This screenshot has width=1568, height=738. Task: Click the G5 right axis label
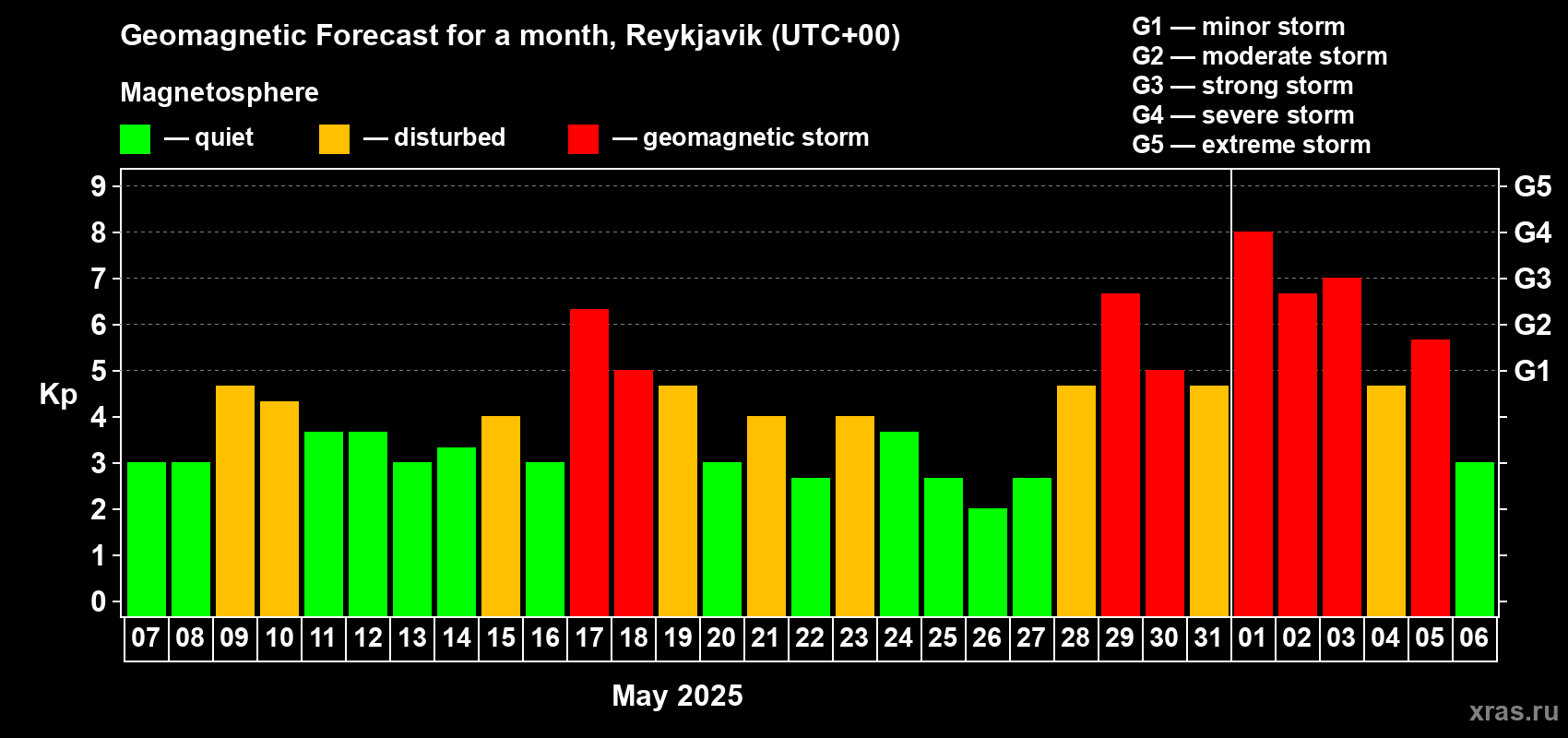click(1533, 186)
